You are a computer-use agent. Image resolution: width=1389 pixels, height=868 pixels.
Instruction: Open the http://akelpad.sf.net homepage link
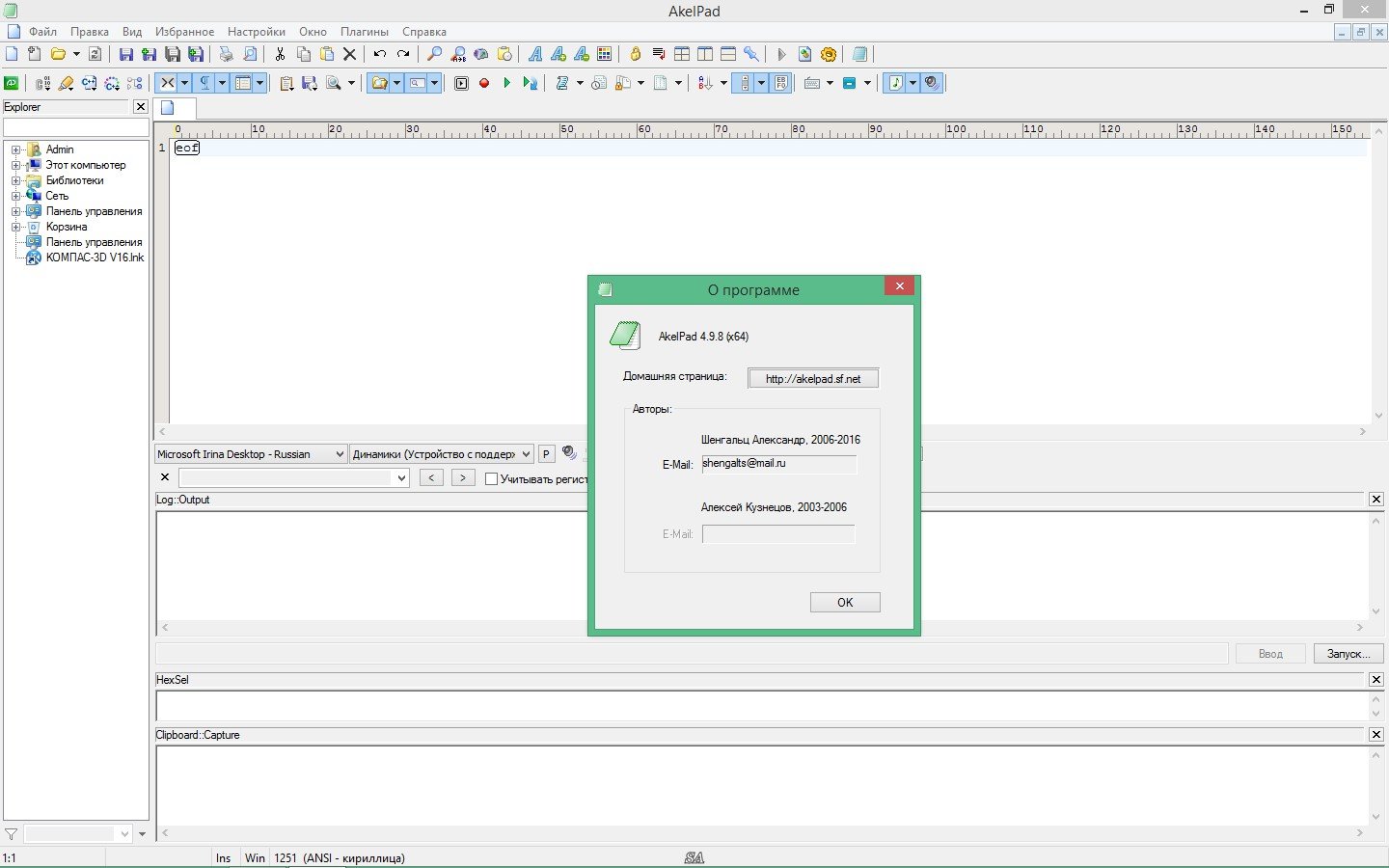812,379
